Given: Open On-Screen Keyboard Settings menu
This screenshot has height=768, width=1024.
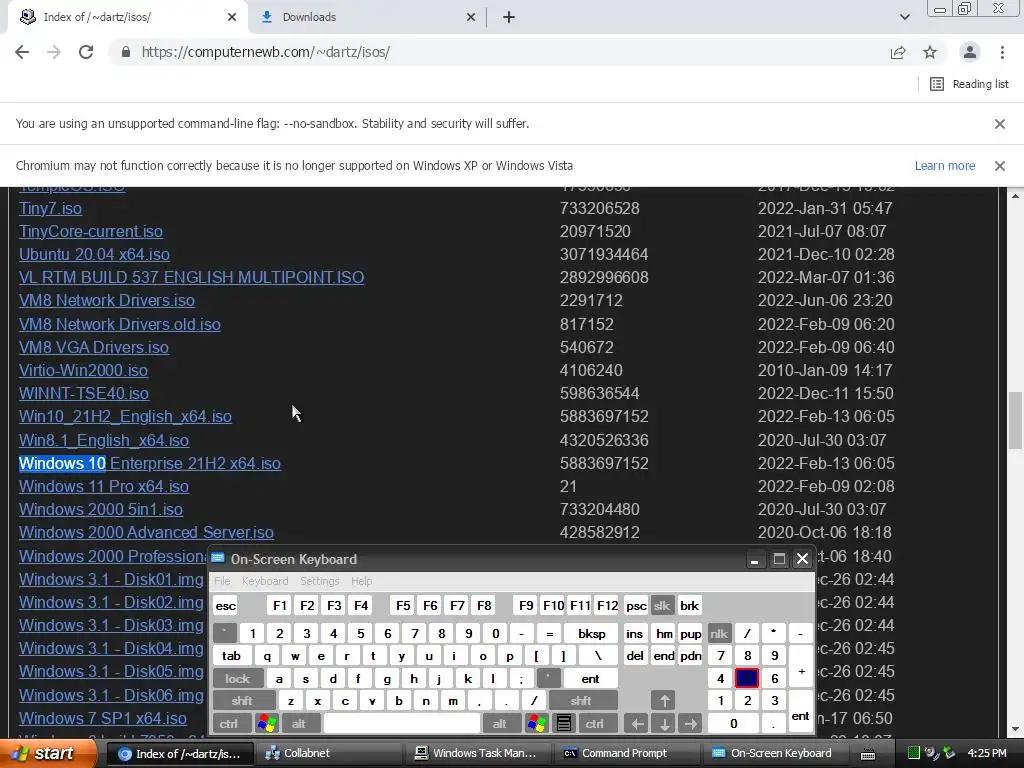Looking at the screenshot, I should (319, 581).
